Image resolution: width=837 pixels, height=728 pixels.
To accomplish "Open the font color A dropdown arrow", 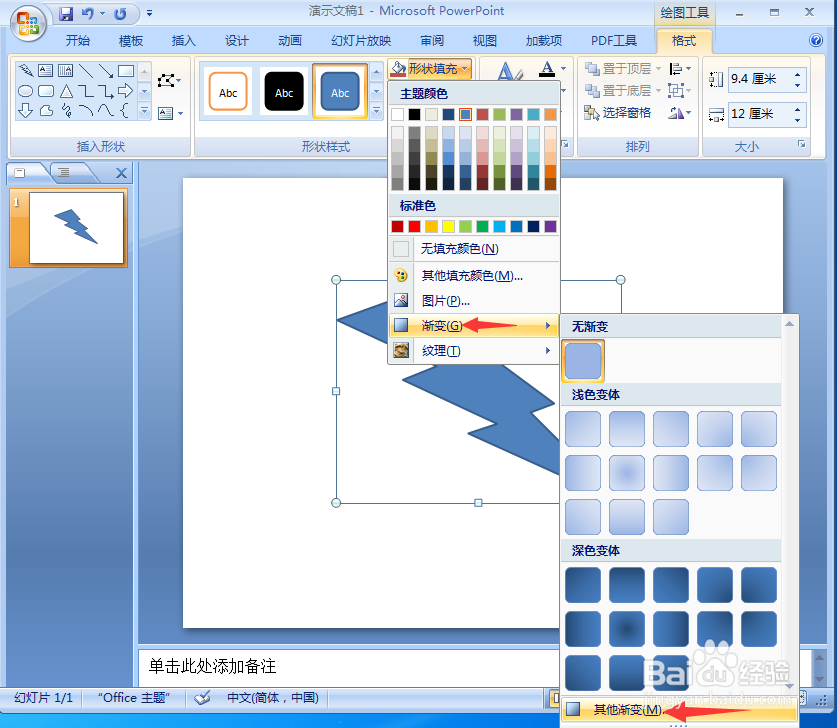I will coord(564,68).
